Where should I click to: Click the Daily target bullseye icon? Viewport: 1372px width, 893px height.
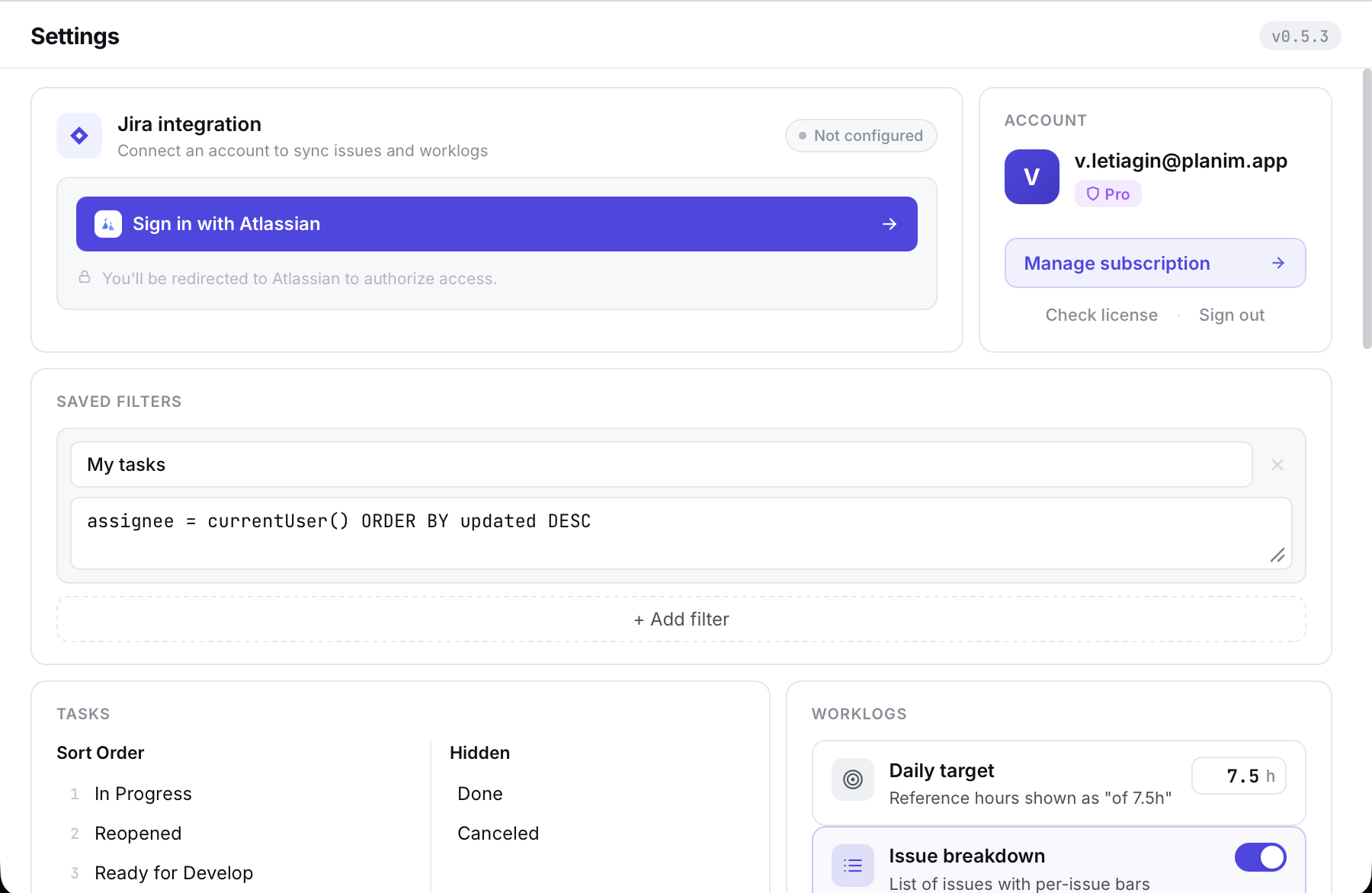click(x=853, y=779)
